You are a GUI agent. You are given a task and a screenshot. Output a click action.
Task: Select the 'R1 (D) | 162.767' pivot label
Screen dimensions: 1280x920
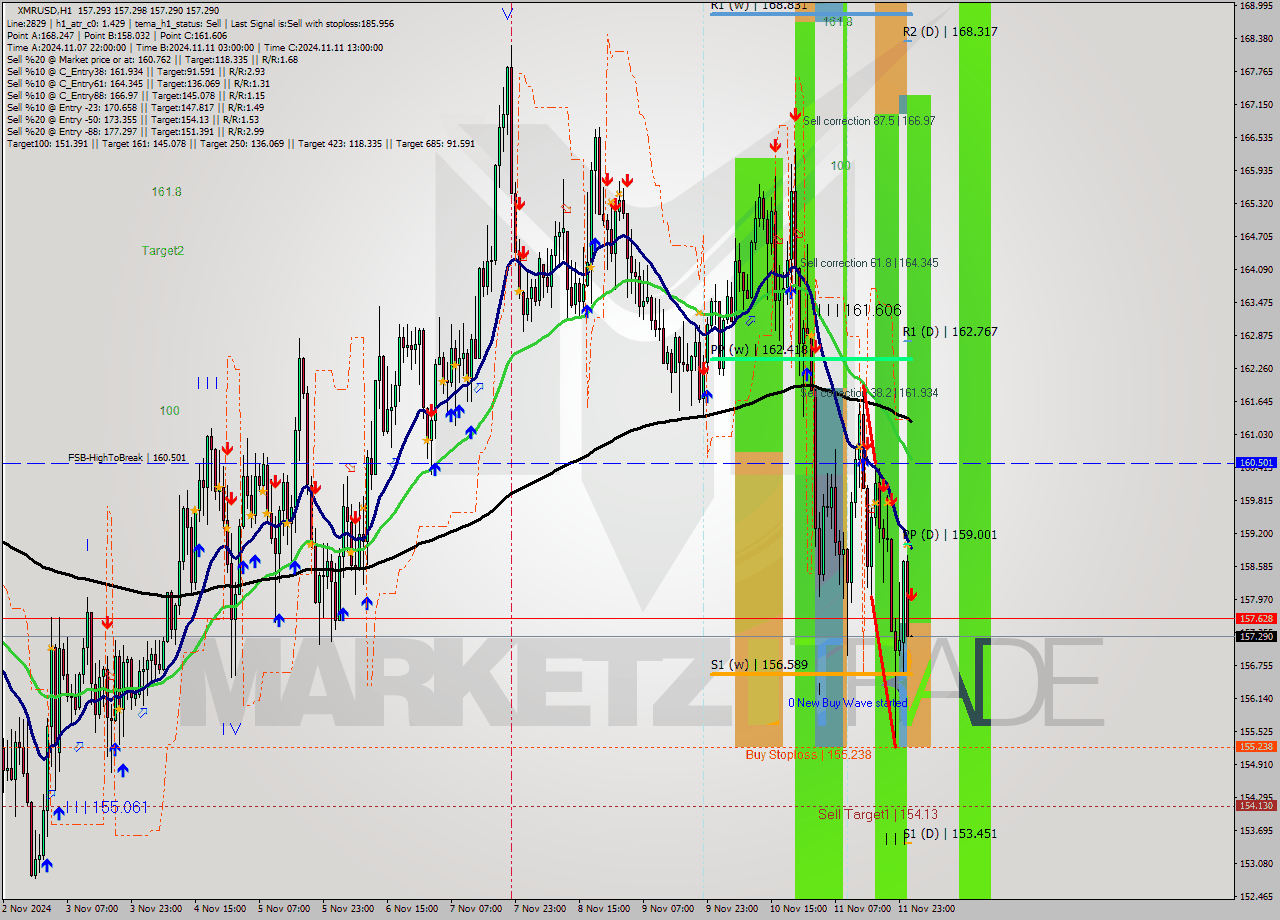coord(950,331)
